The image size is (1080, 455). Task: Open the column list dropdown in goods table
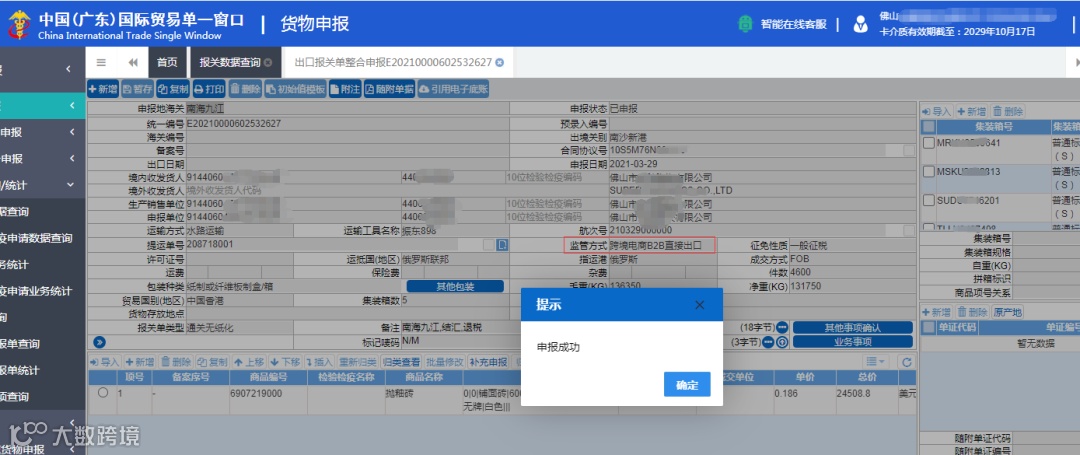coord(876,362)
